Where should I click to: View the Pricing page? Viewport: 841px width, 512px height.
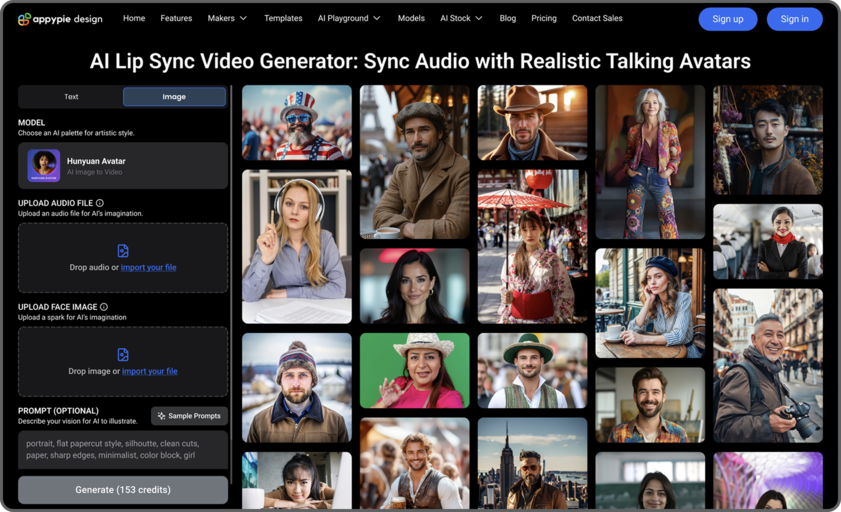coord(544,18)
